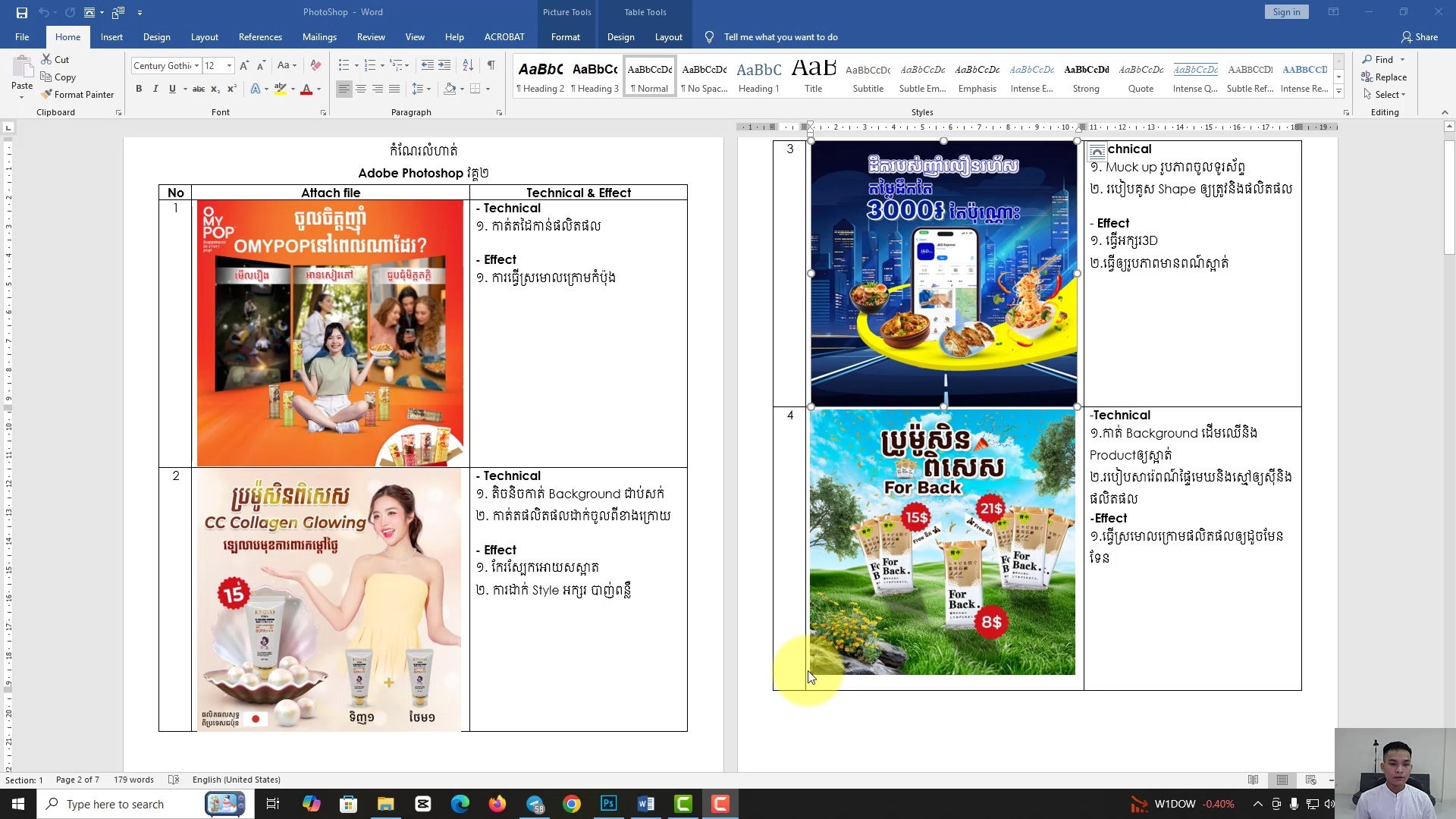Open Task View on taskbar
1456x819 pixels.
coord(273,804)
